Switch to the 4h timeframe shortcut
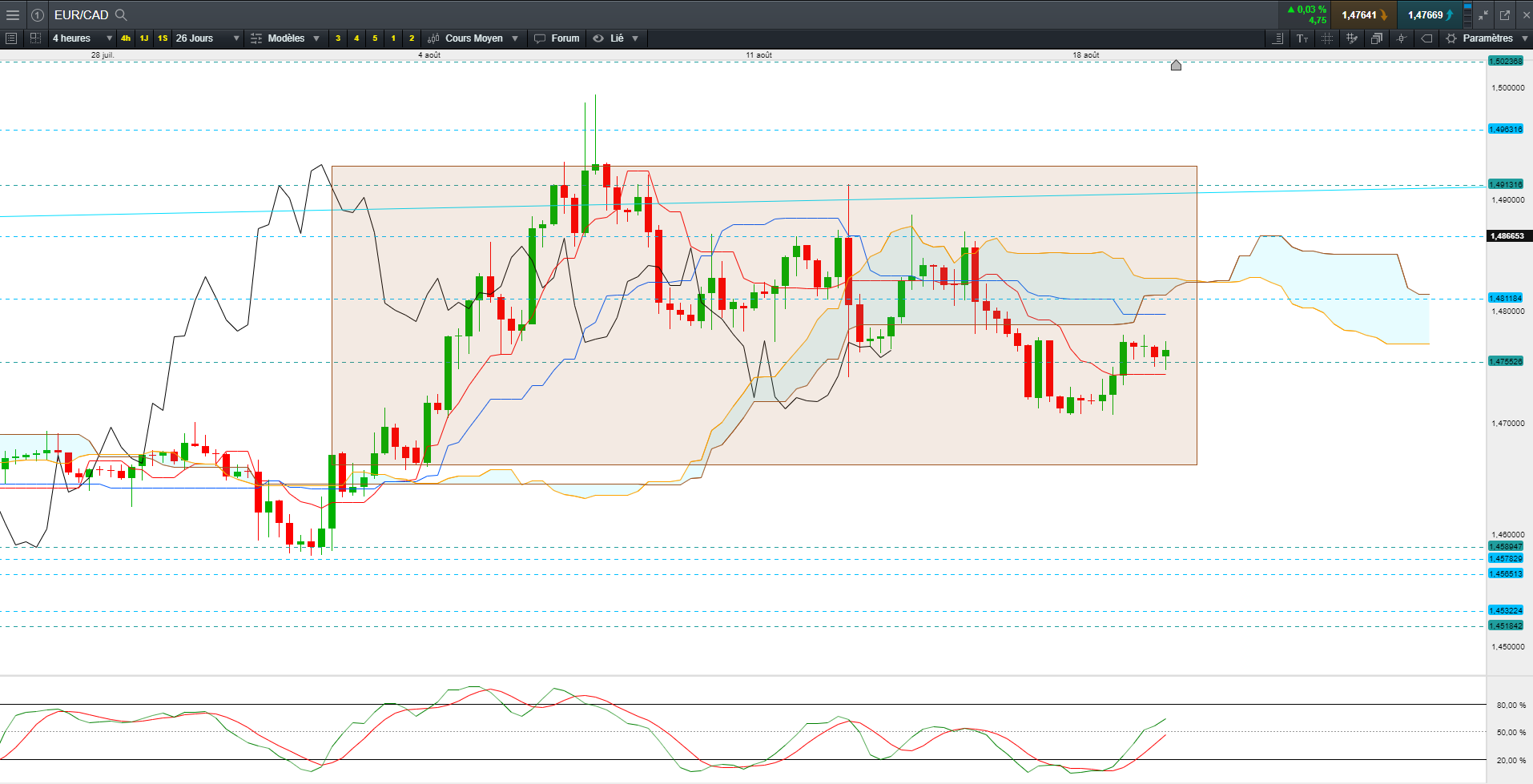This screenshot has height=784, width=1533. click(126, 38)
